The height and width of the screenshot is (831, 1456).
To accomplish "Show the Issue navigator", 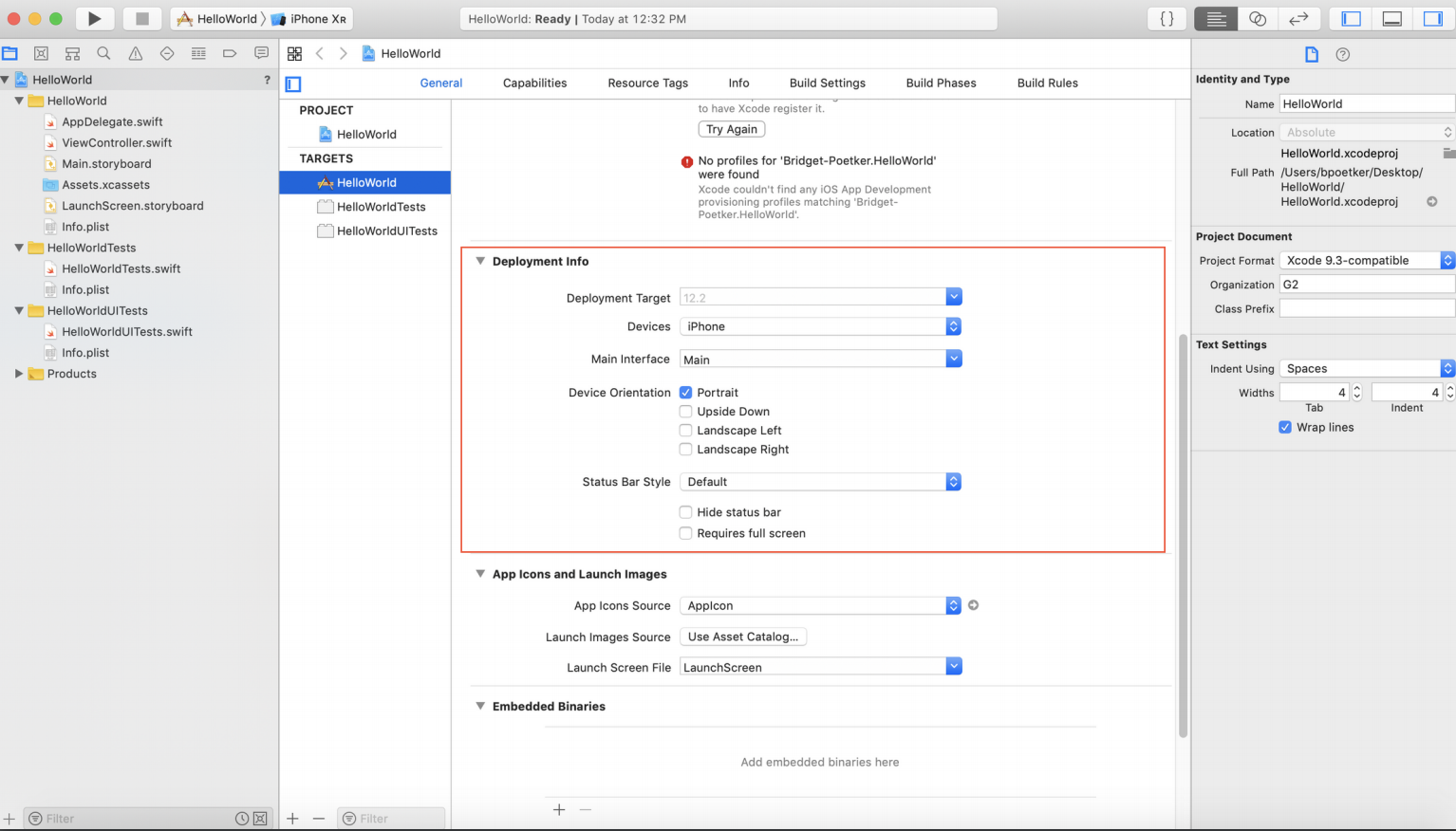I will click(137, 53).
